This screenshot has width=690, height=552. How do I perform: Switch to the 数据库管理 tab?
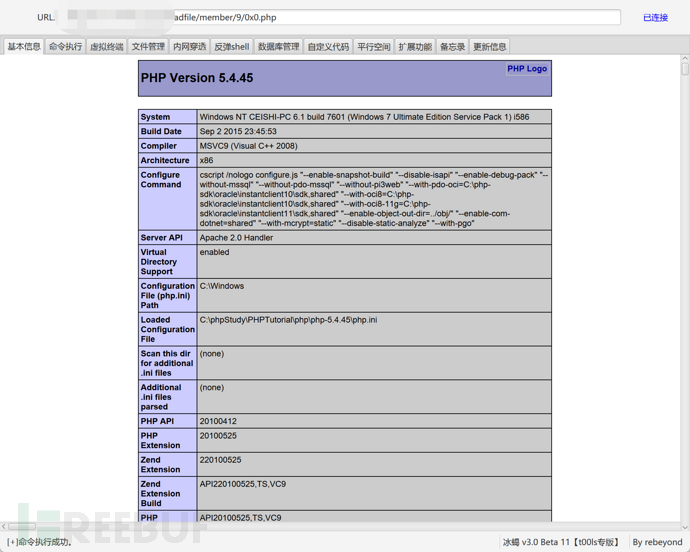[278, 47]
